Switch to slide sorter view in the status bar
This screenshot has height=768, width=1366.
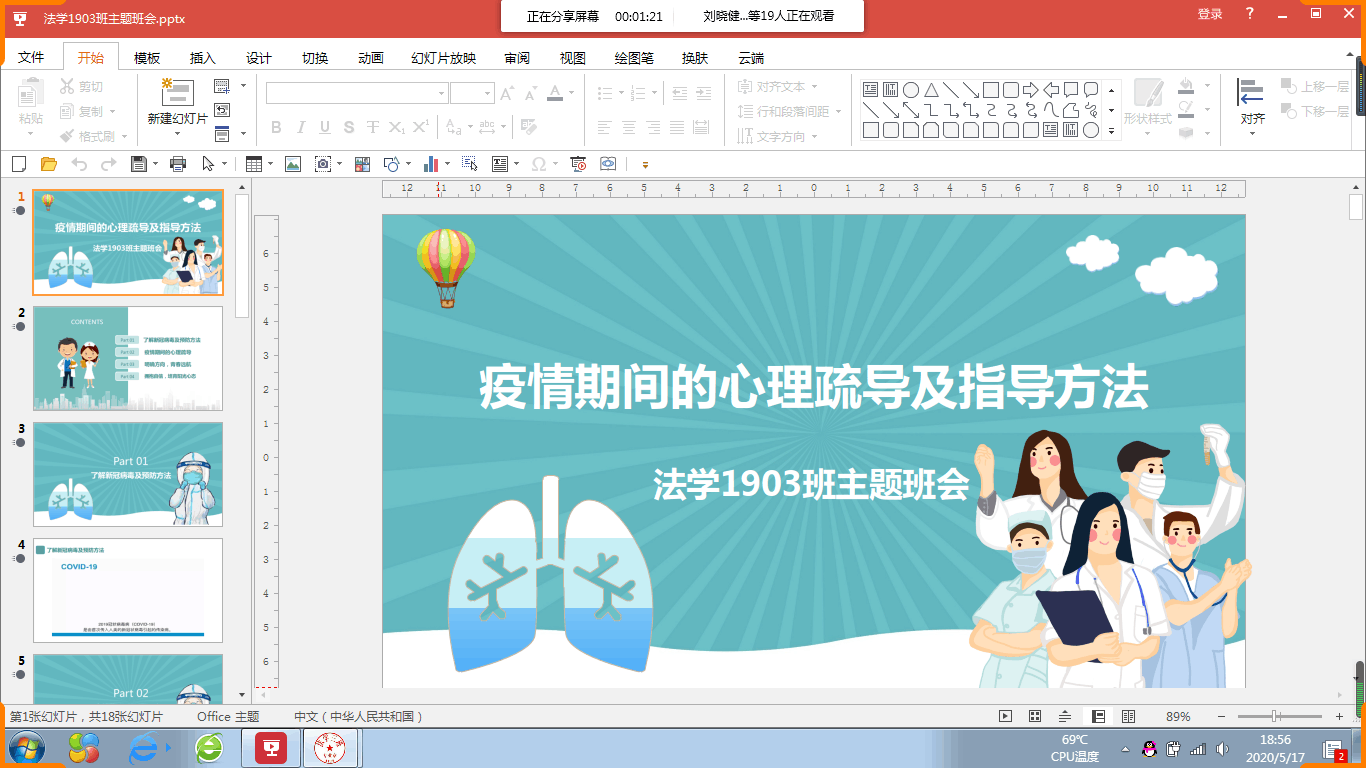click(x=1035, y=716)
